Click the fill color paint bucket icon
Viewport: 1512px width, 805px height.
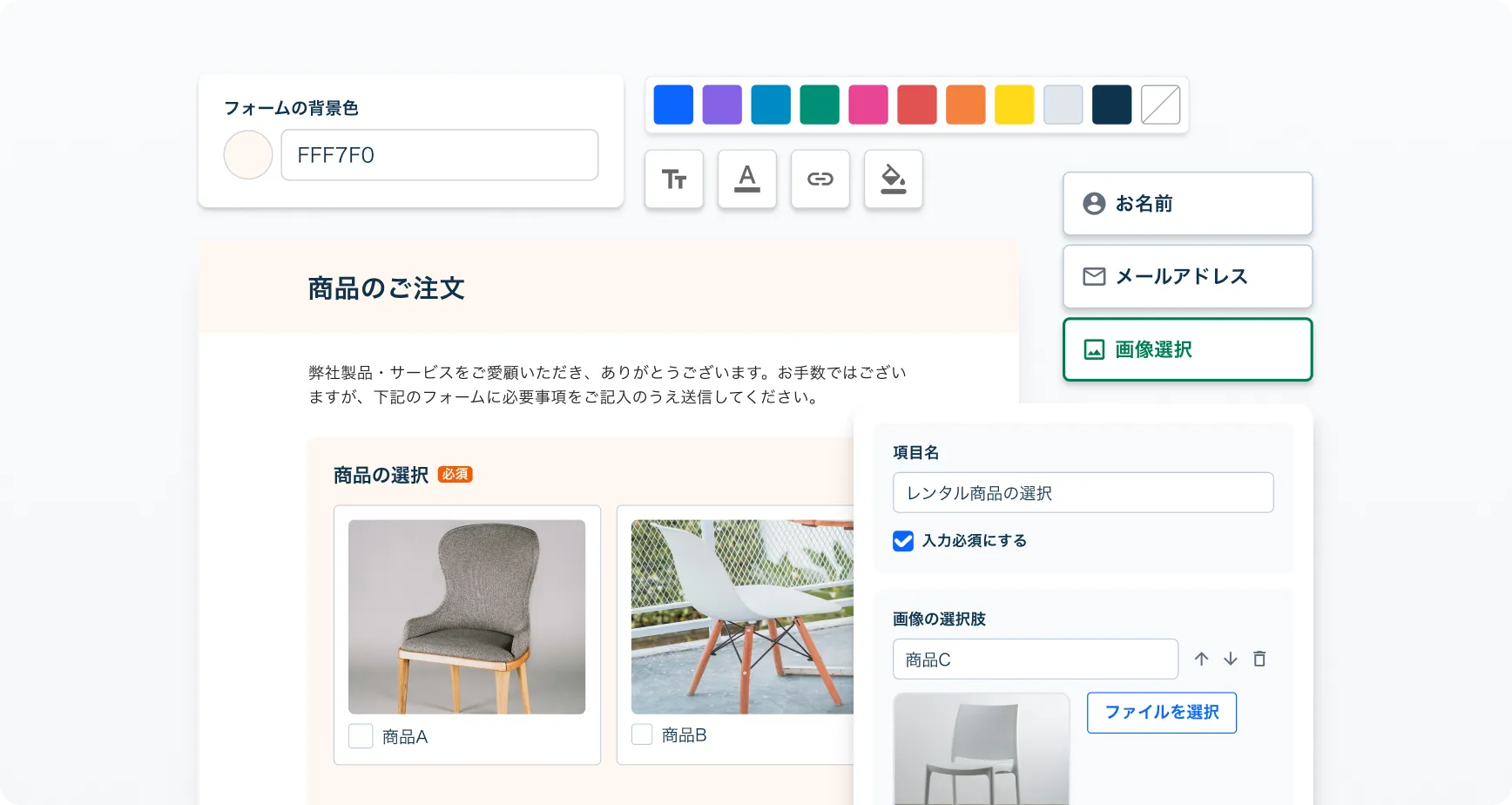tap(894, 179)
